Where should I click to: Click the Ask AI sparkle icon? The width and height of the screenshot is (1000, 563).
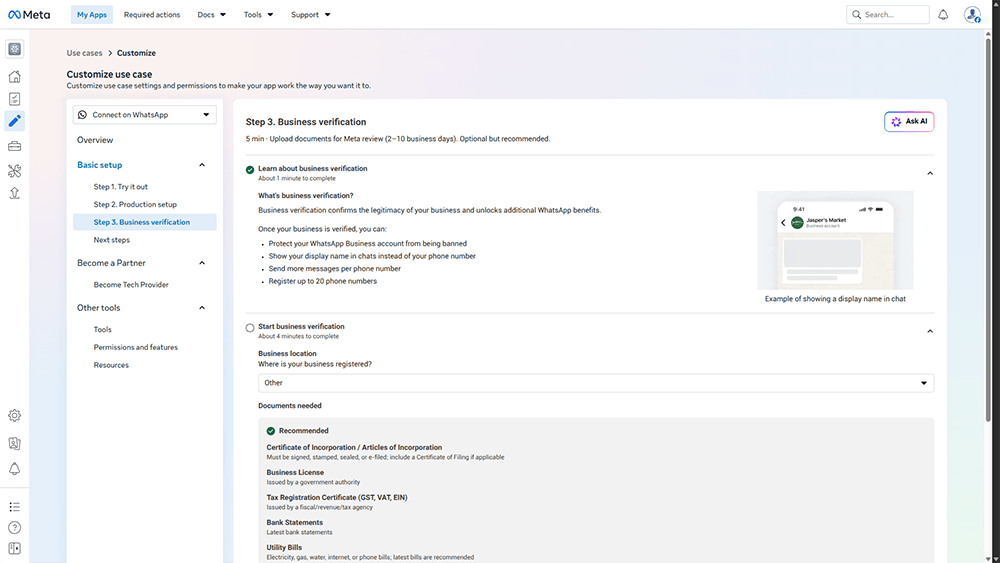click(896, 121)
